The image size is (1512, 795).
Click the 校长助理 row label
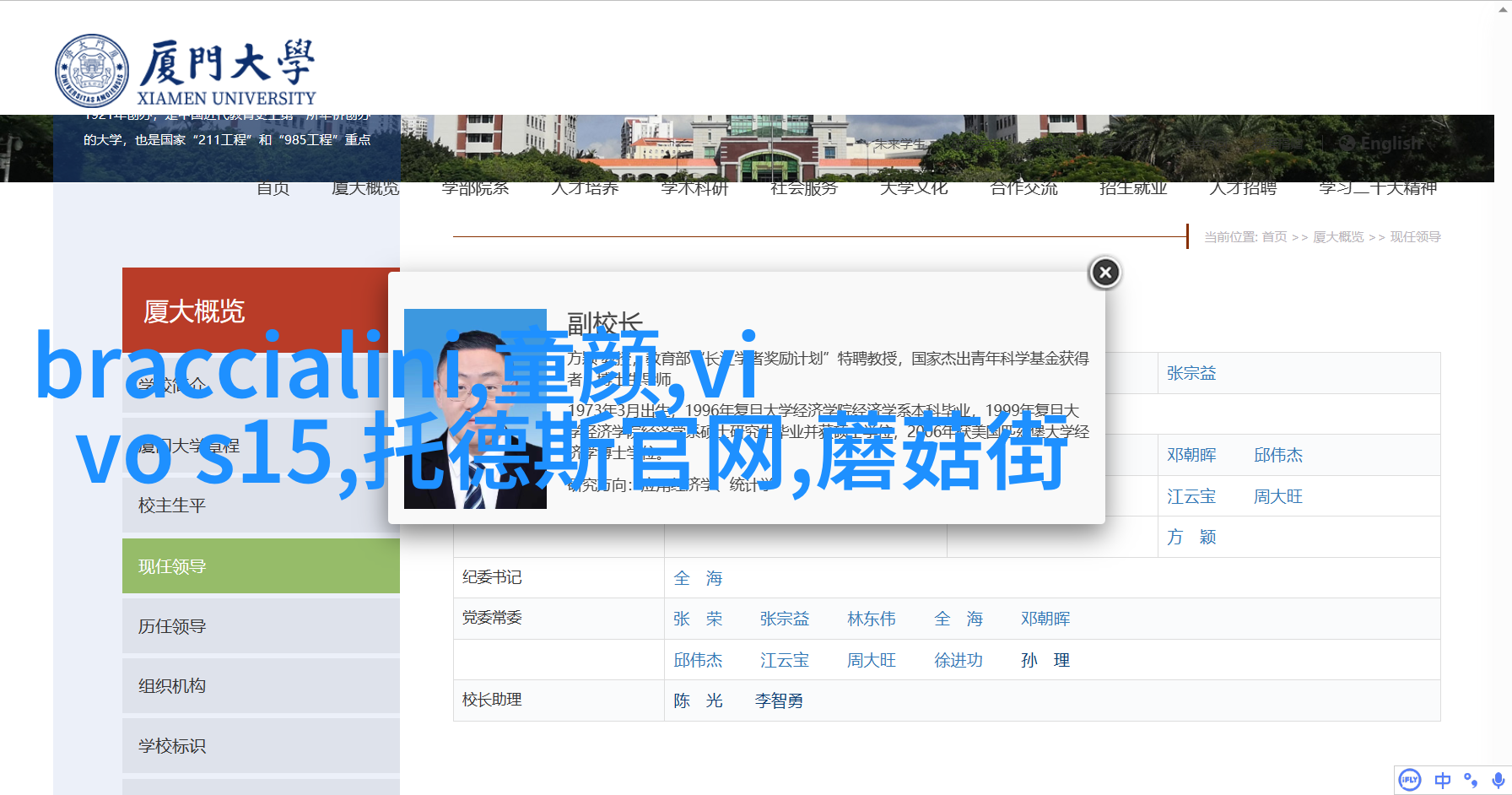(492, 700)
